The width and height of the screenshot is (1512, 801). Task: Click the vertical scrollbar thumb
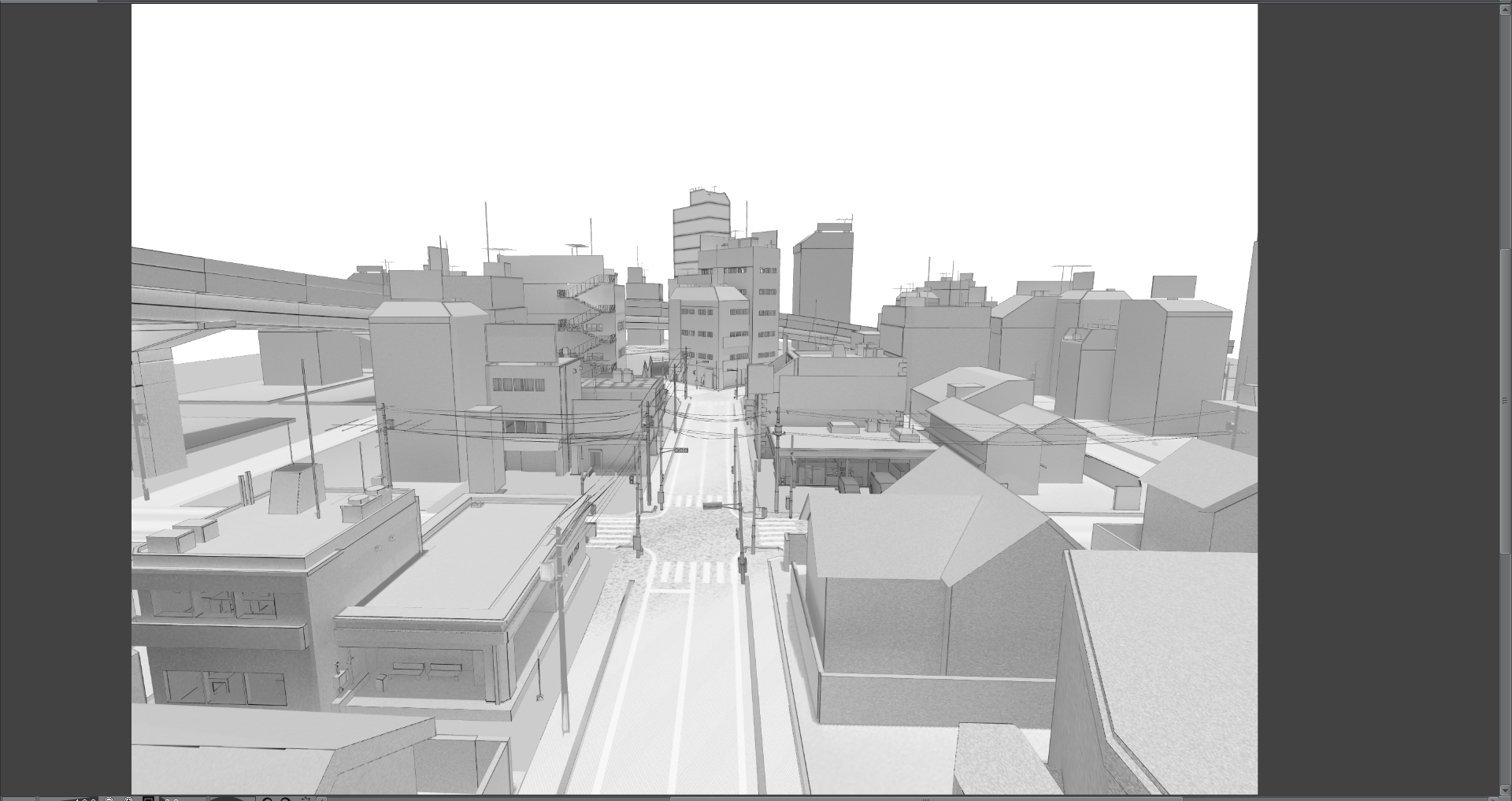pos(1506,401)
